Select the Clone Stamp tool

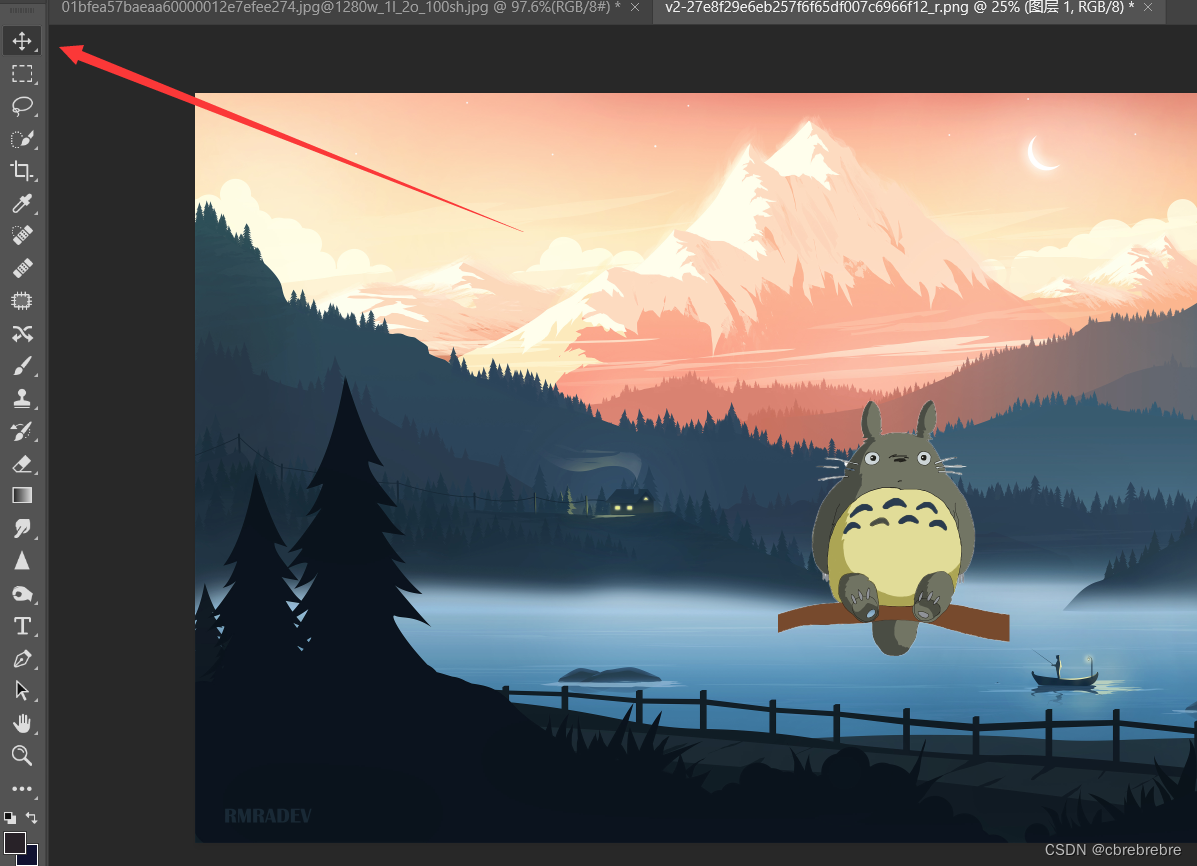22,399
